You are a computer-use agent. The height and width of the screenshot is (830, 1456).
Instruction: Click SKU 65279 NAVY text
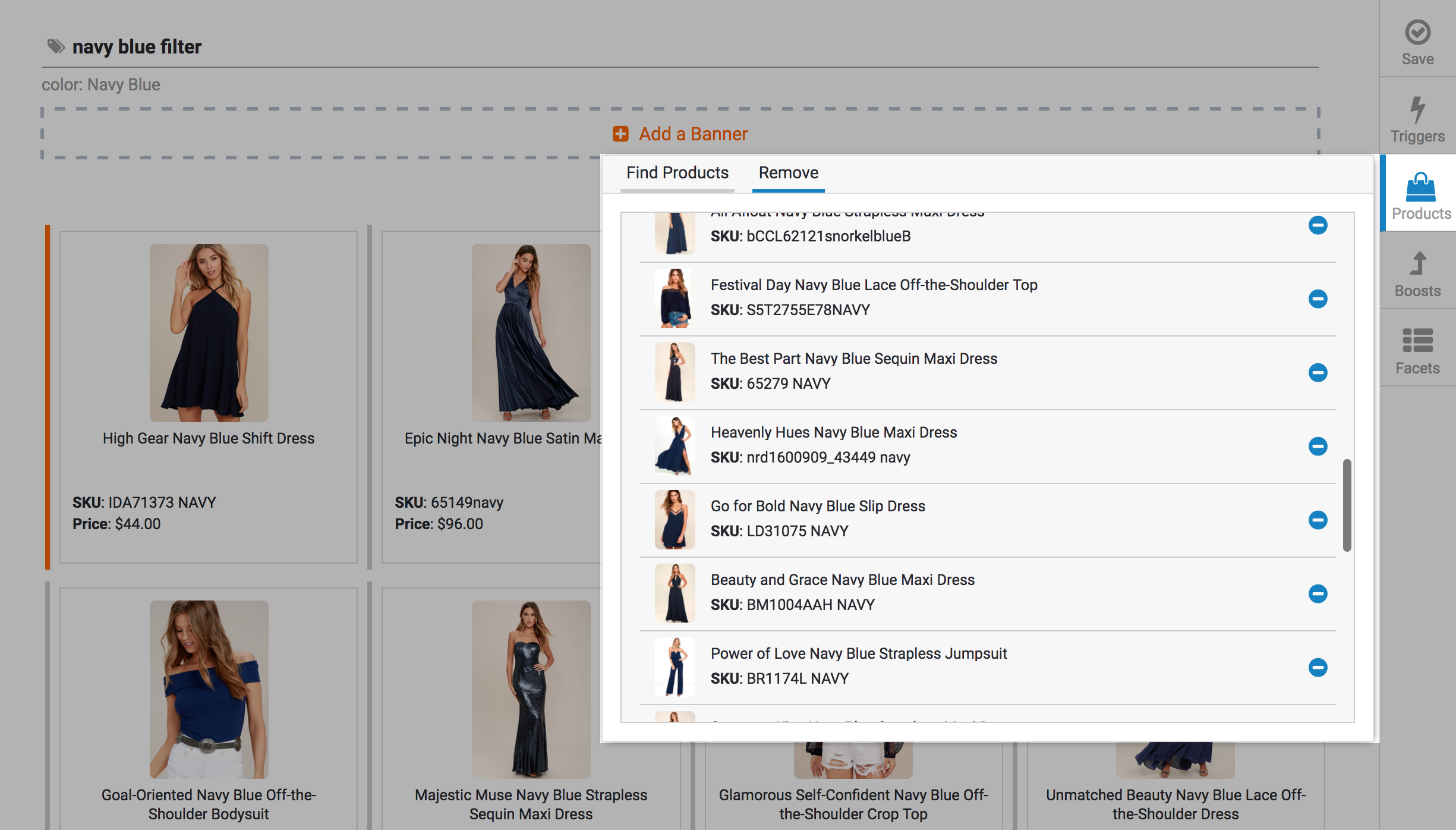[x=771, y=383]
